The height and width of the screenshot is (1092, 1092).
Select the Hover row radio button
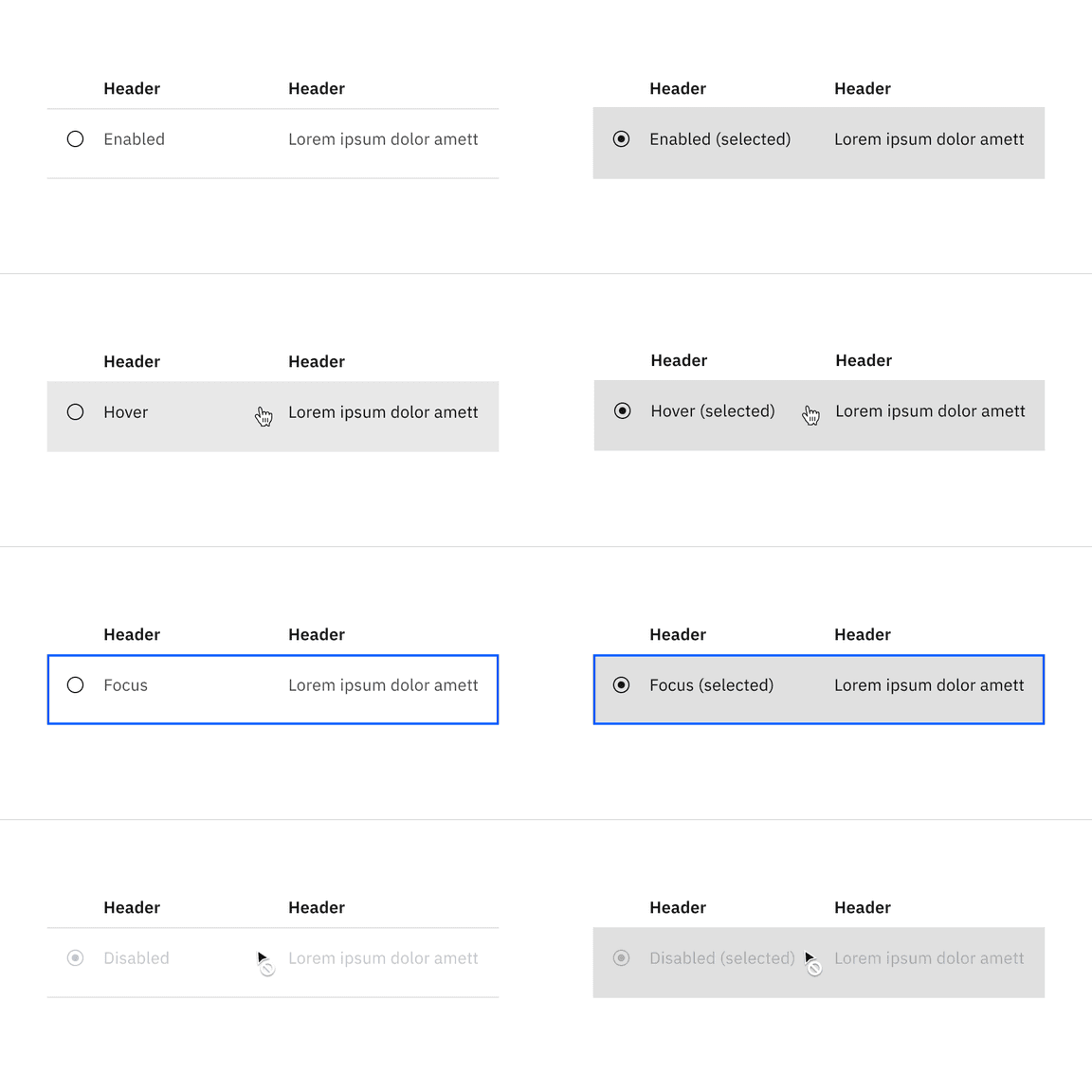pos(76,412)
